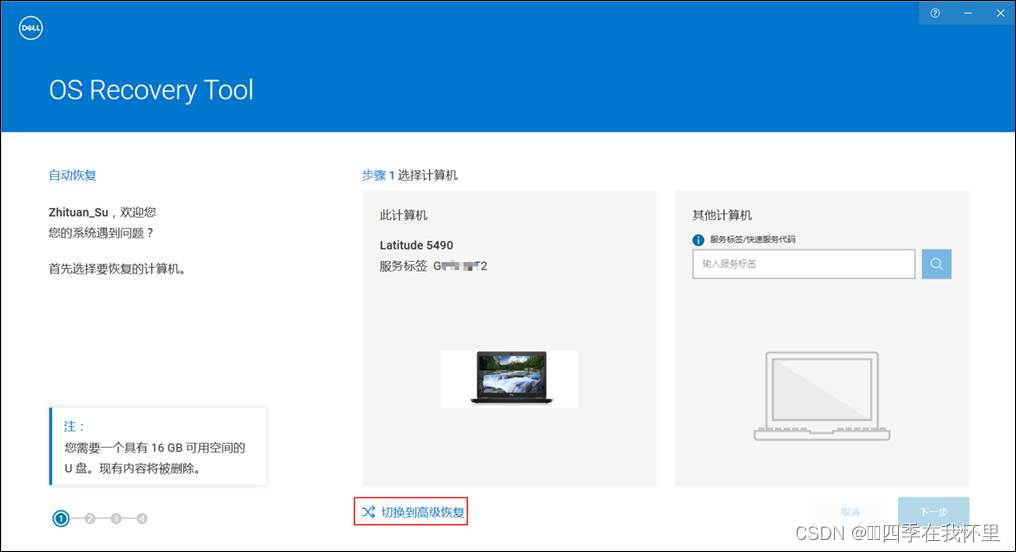Click the 步骤 1 选择计算机 heading
Viewport: 1016px width, 552px height.
tap(410, 175)
